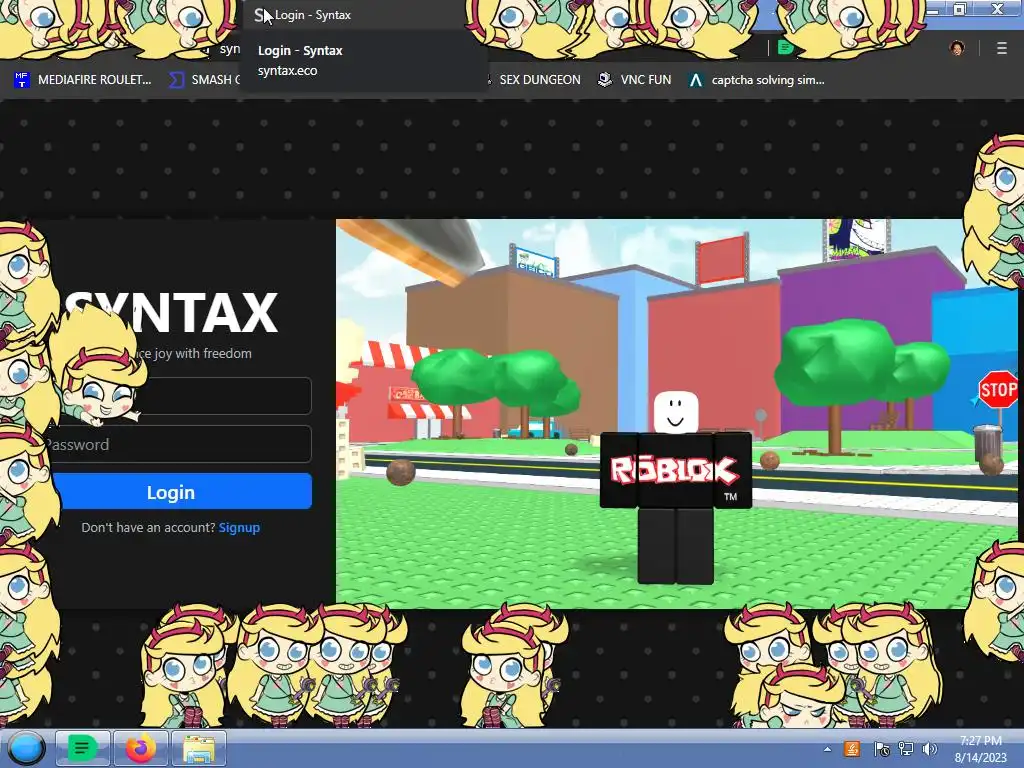Open the SMASH bookmark
Viewport: 1024px width, 768px height.
tap(204, 80)
